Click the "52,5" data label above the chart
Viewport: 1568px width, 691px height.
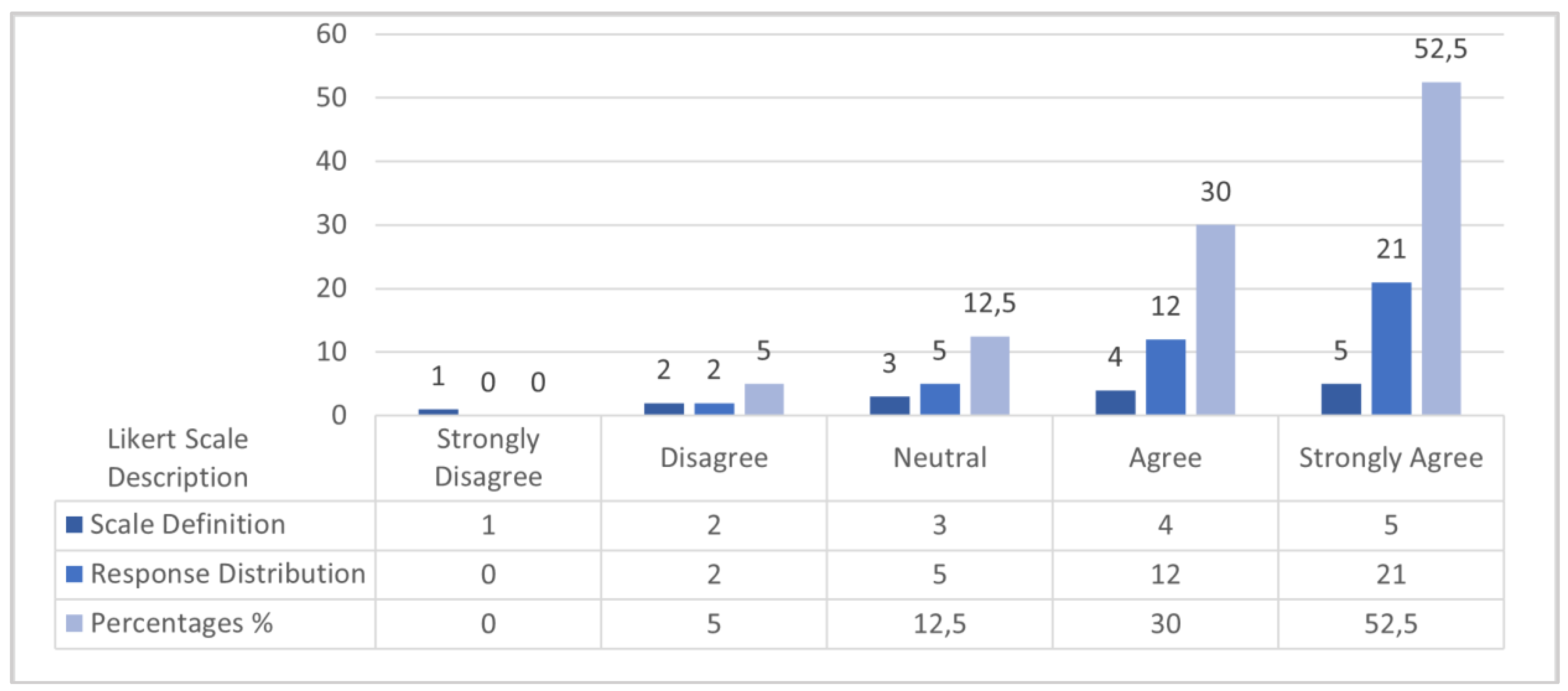point(1440,49)
